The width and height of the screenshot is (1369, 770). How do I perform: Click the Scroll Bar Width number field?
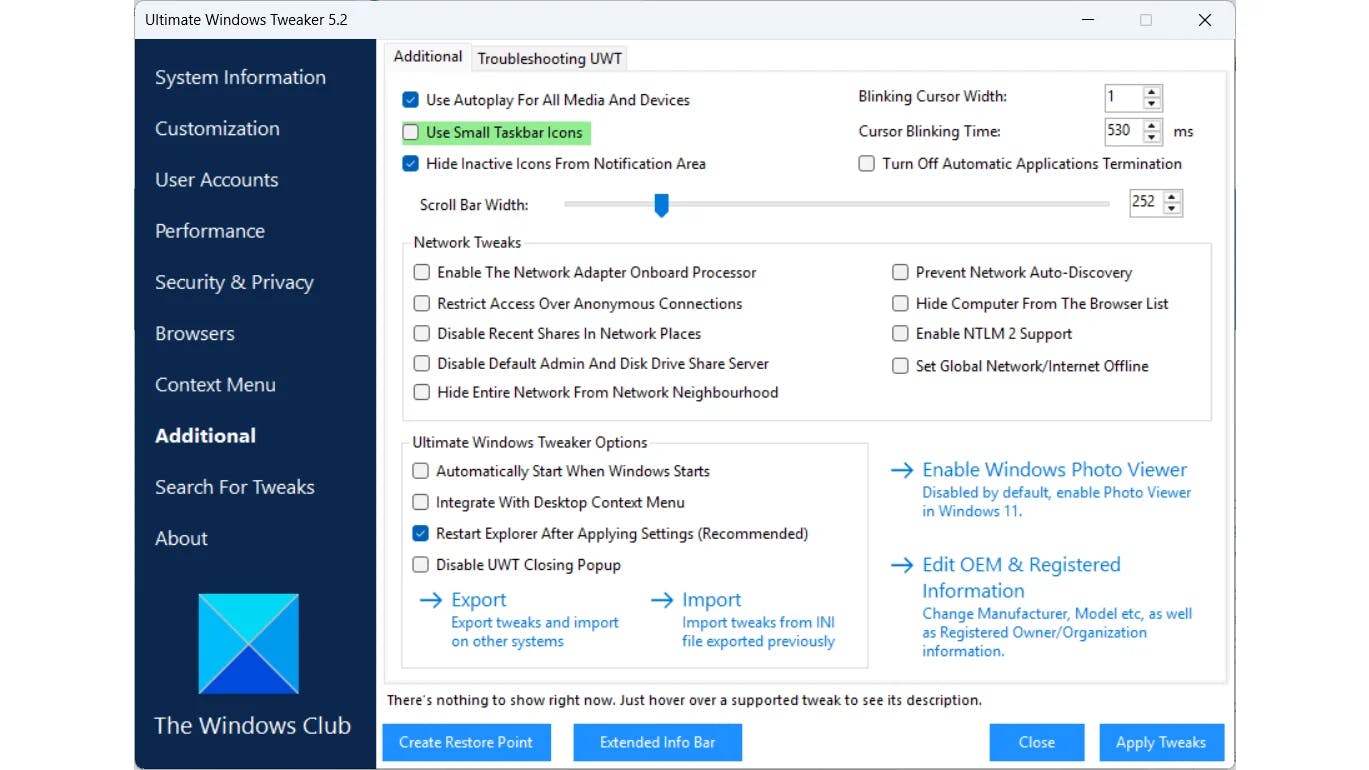[x=1146, y=202]
